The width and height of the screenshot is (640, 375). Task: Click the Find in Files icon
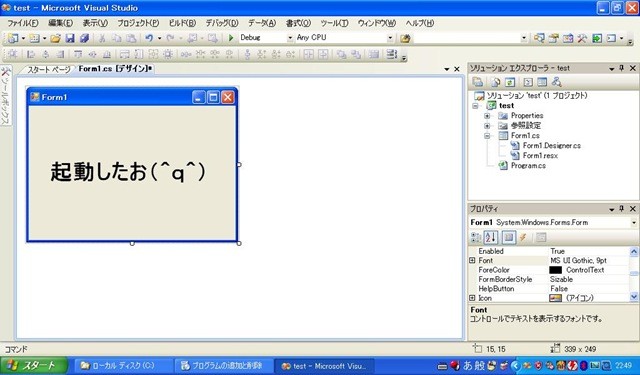click(x=405, y=38)
